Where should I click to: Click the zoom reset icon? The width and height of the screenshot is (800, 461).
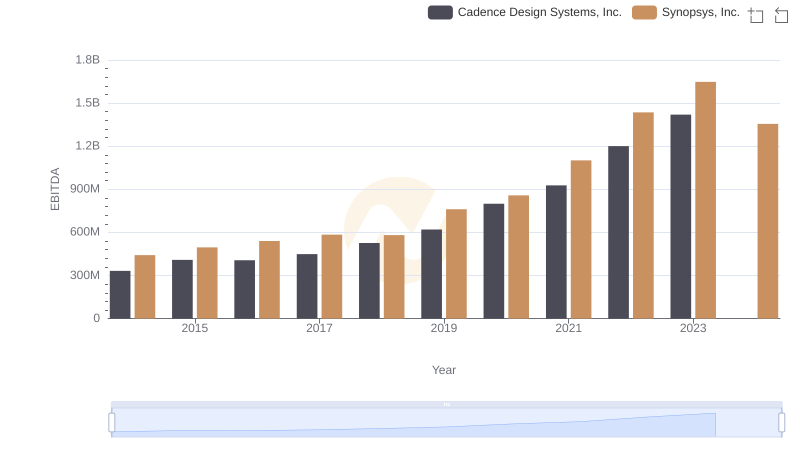click(781, 15)
